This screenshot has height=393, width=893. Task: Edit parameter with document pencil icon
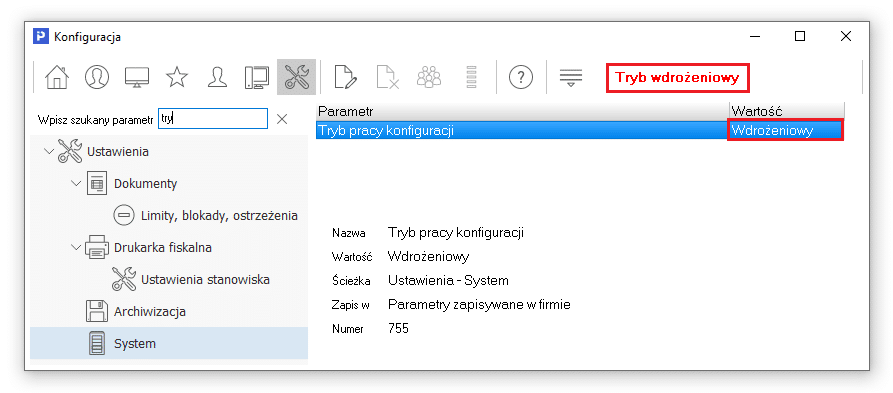(x=345, y=77)
